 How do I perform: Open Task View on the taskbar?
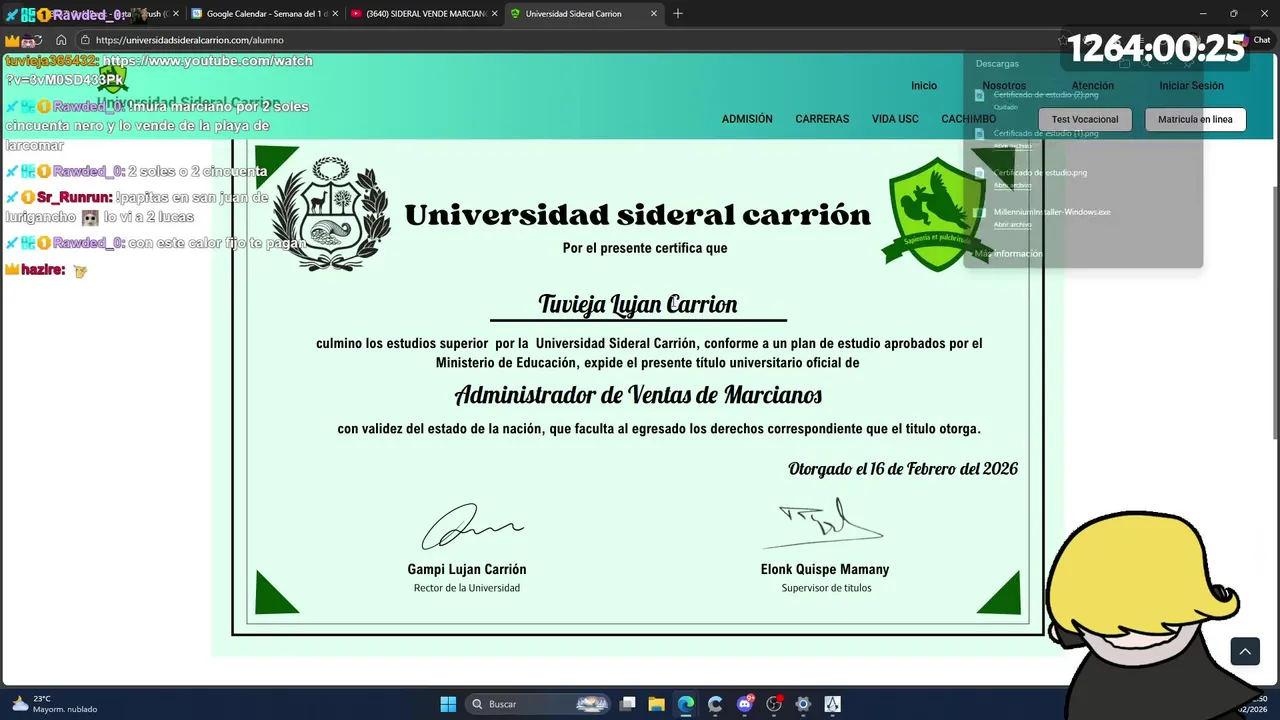tap(628, 704)
